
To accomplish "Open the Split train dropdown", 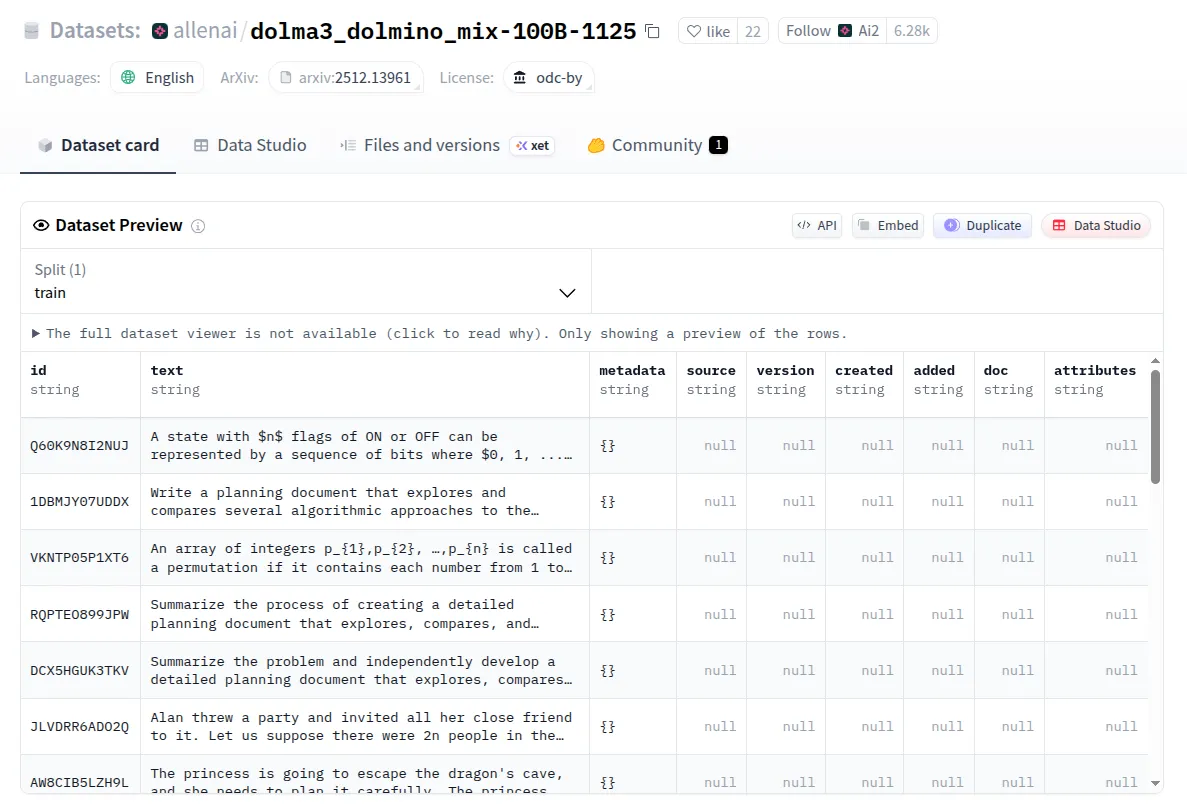I will (x=306, y=281).
